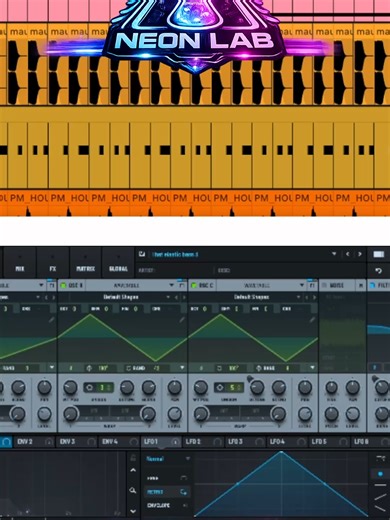The width and height of the screenshot is (390, 520).
Task: Click the LFO 4 modulation source drag icon
Action: (x=301, y=442)
